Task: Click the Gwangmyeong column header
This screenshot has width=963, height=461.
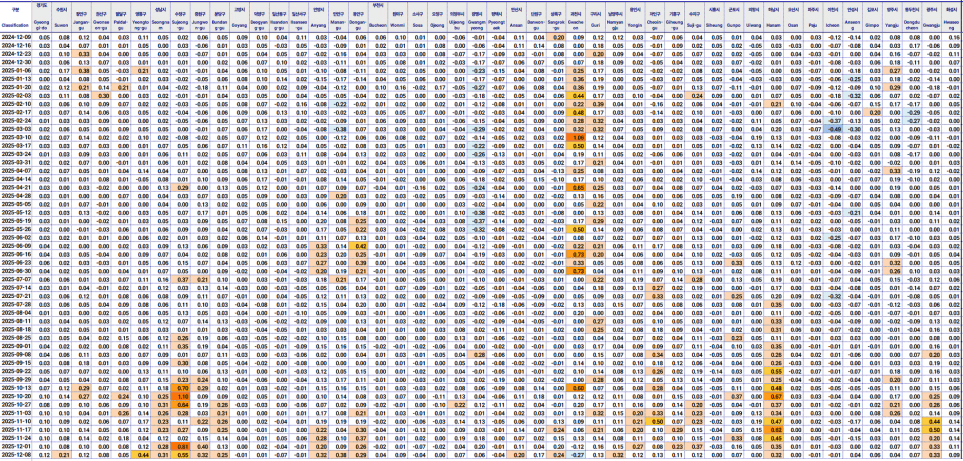Action: click(478, 18)
